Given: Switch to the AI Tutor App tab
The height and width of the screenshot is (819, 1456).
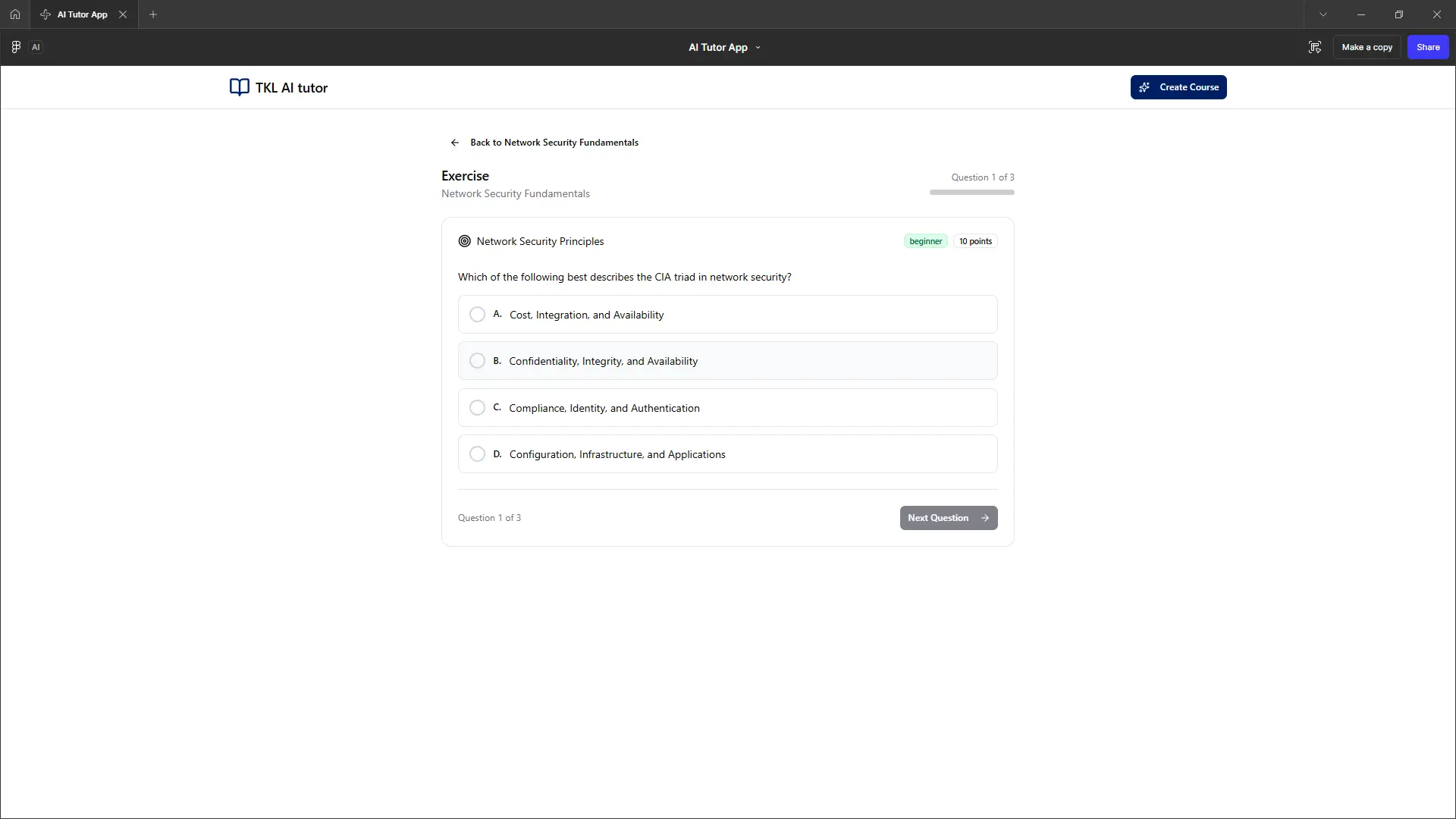Looking at the screenshot, I should pyautogui.click(x=82, y=14).
